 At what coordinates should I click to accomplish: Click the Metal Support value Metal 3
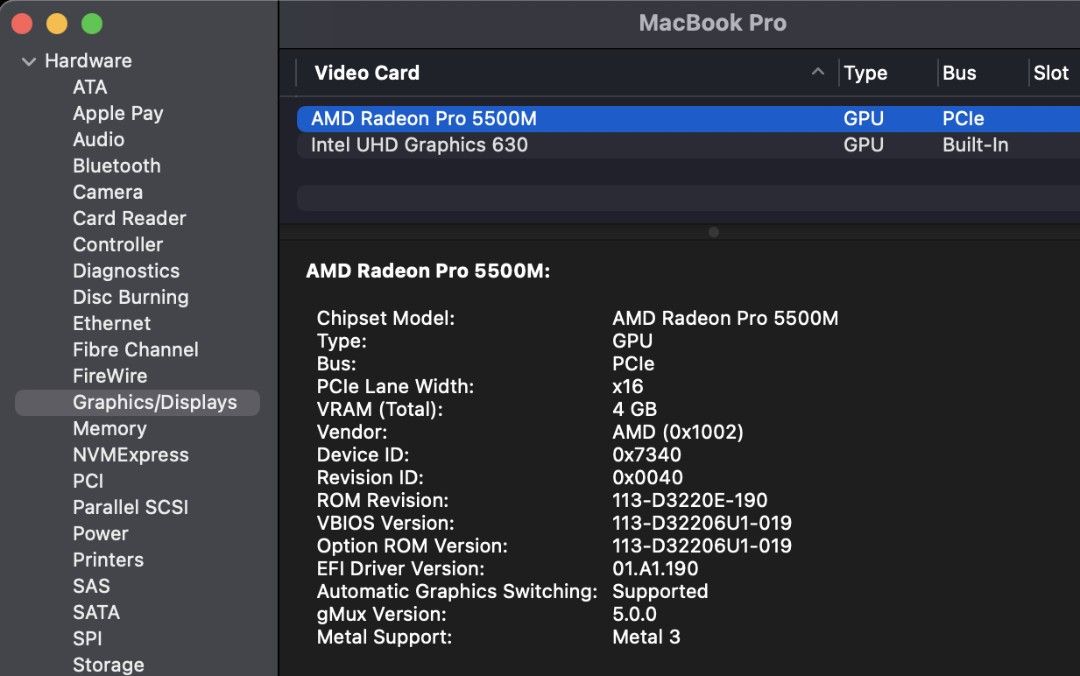(x=646, y=637)
